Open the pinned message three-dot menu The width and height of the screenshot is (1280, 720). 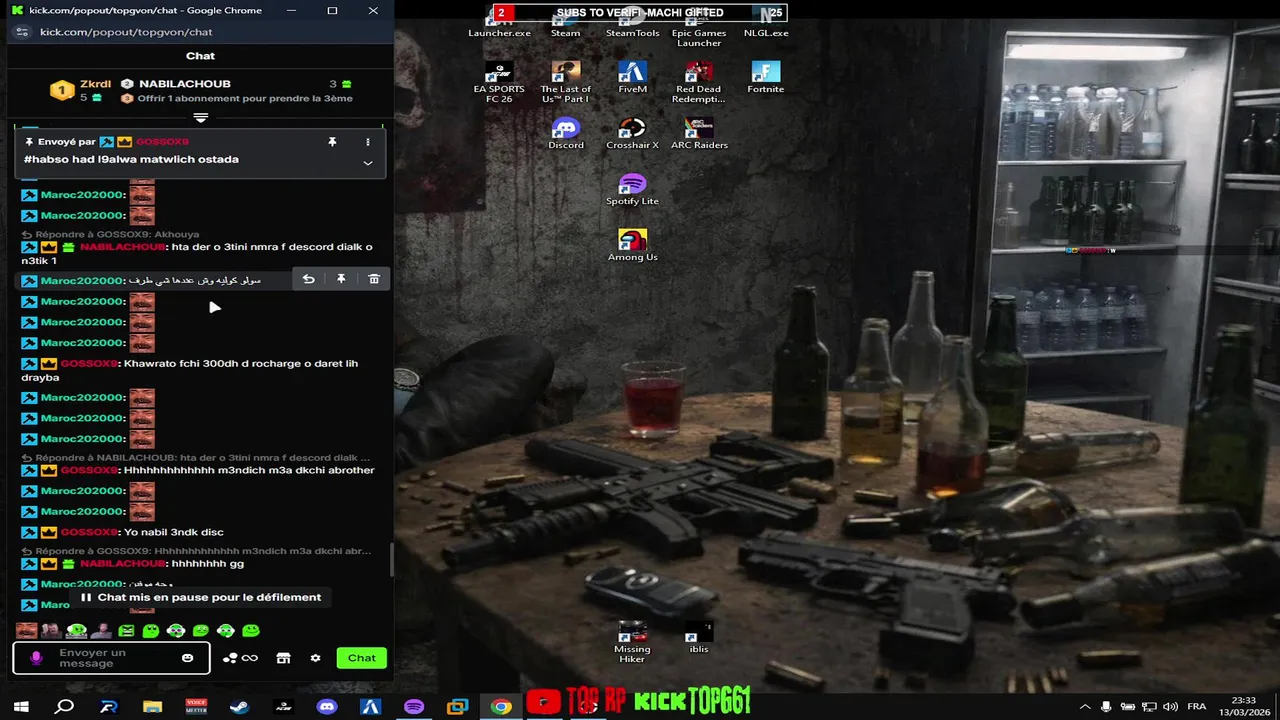367,142
